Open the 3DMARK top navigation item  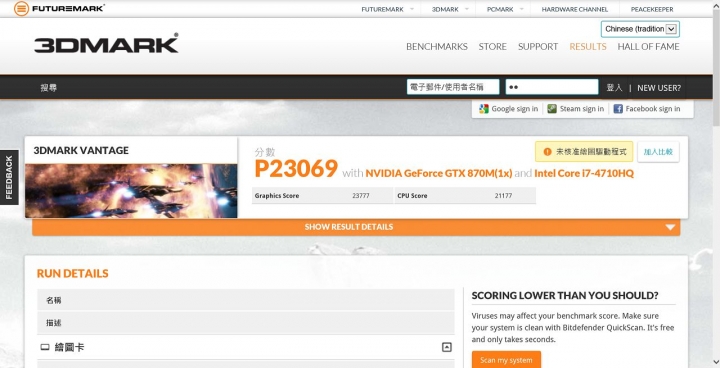(x=445, y=9)
